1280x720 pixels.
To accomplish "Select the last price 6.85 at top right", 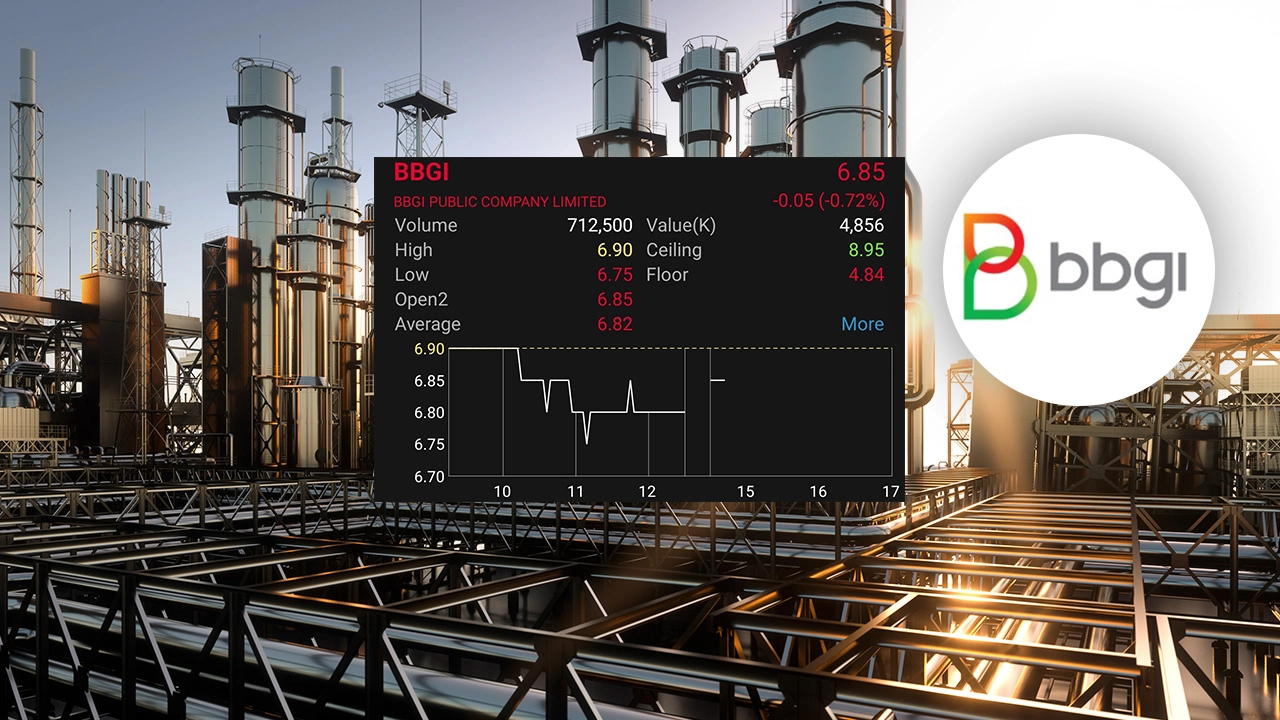I will 861,173.
